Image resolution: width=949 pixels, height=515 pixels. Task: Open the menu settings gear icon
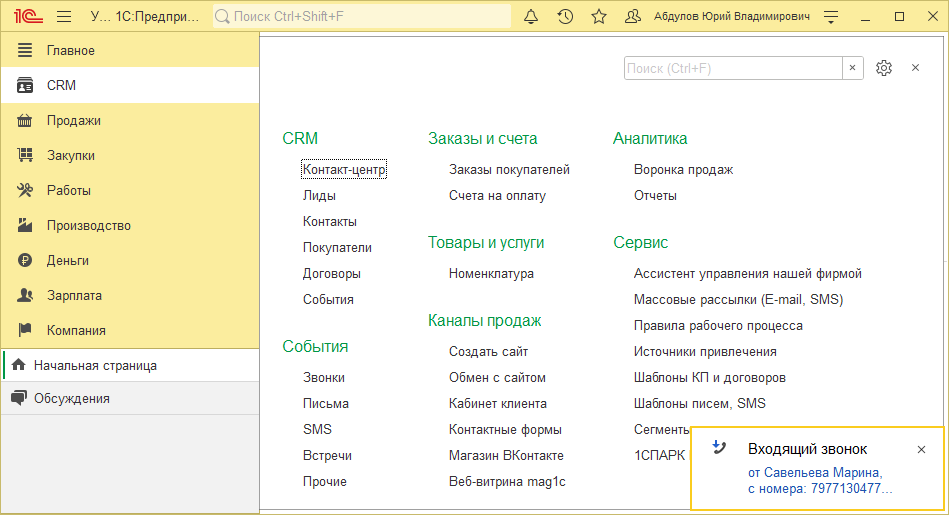coord(884,68)
